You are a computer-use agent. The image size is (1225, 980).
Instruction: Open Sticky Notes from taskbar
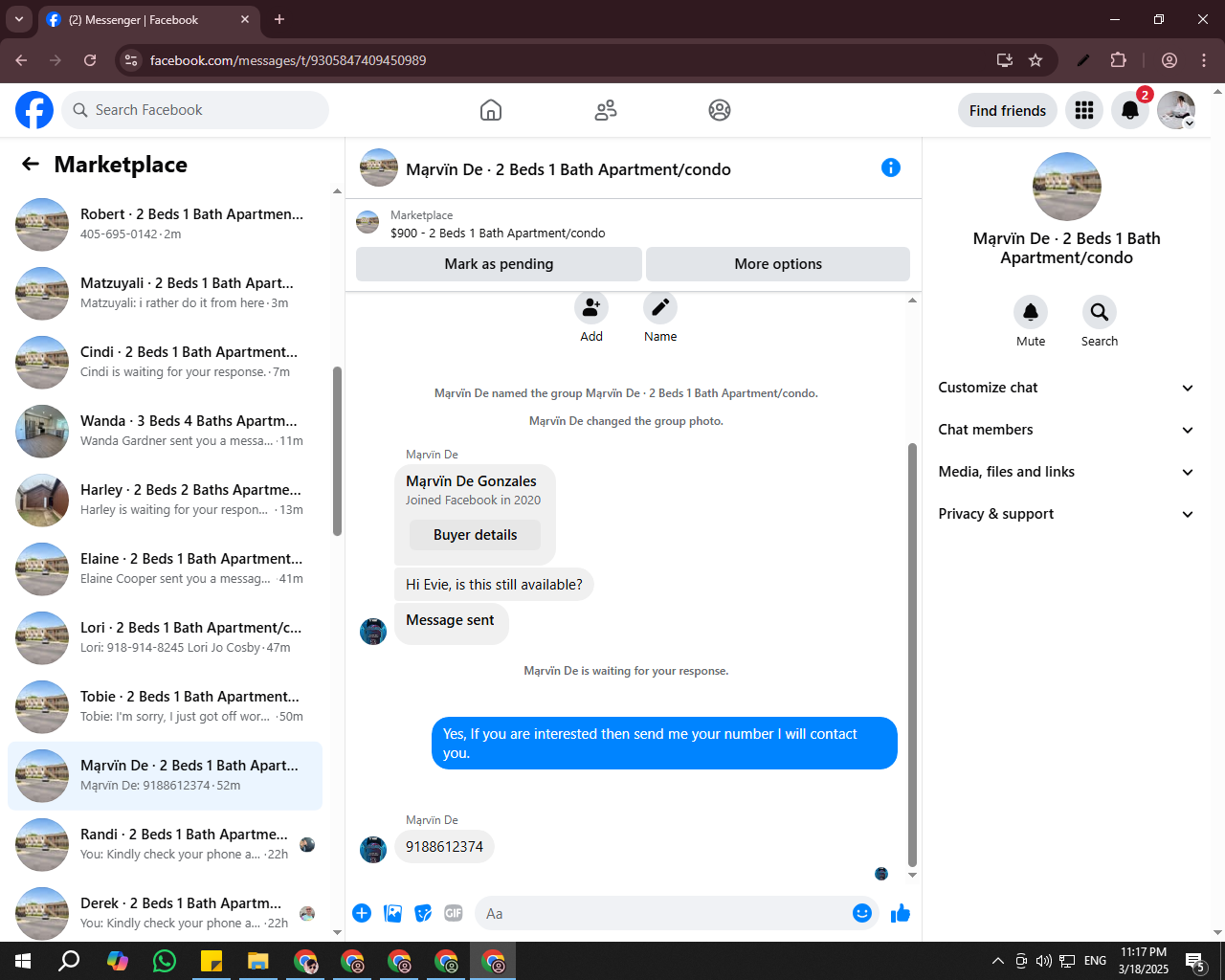click(212, 961)
